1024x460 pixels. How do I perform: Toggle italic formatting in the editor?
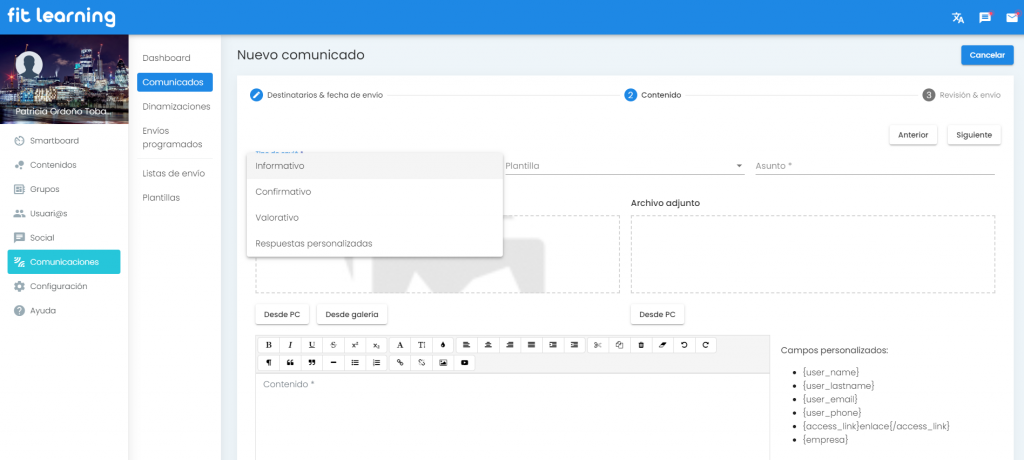point(290,345)
